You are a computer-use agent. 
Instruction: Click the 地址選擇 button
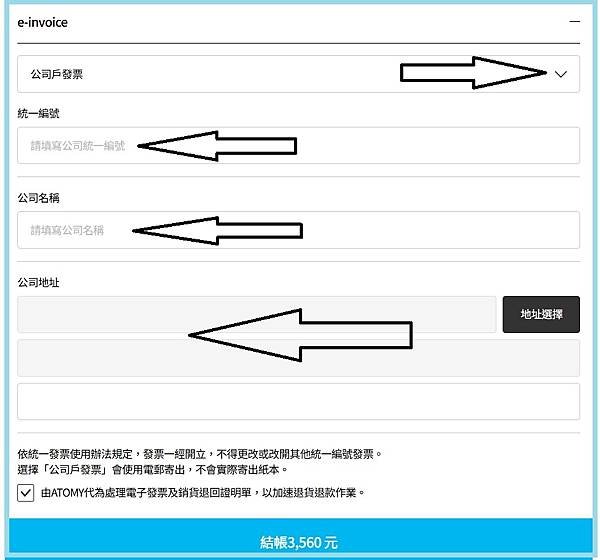(541, 314)
